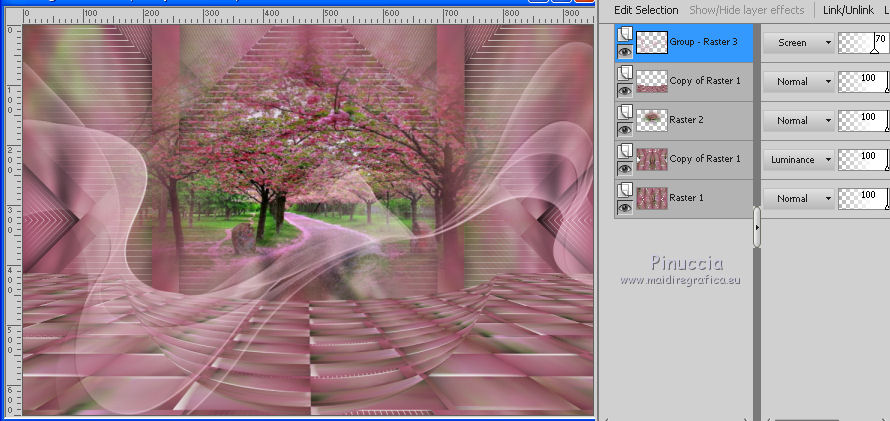Click the layer type icon of Group - Raster 3
The image size is (890, 421).
coord(624,35)
